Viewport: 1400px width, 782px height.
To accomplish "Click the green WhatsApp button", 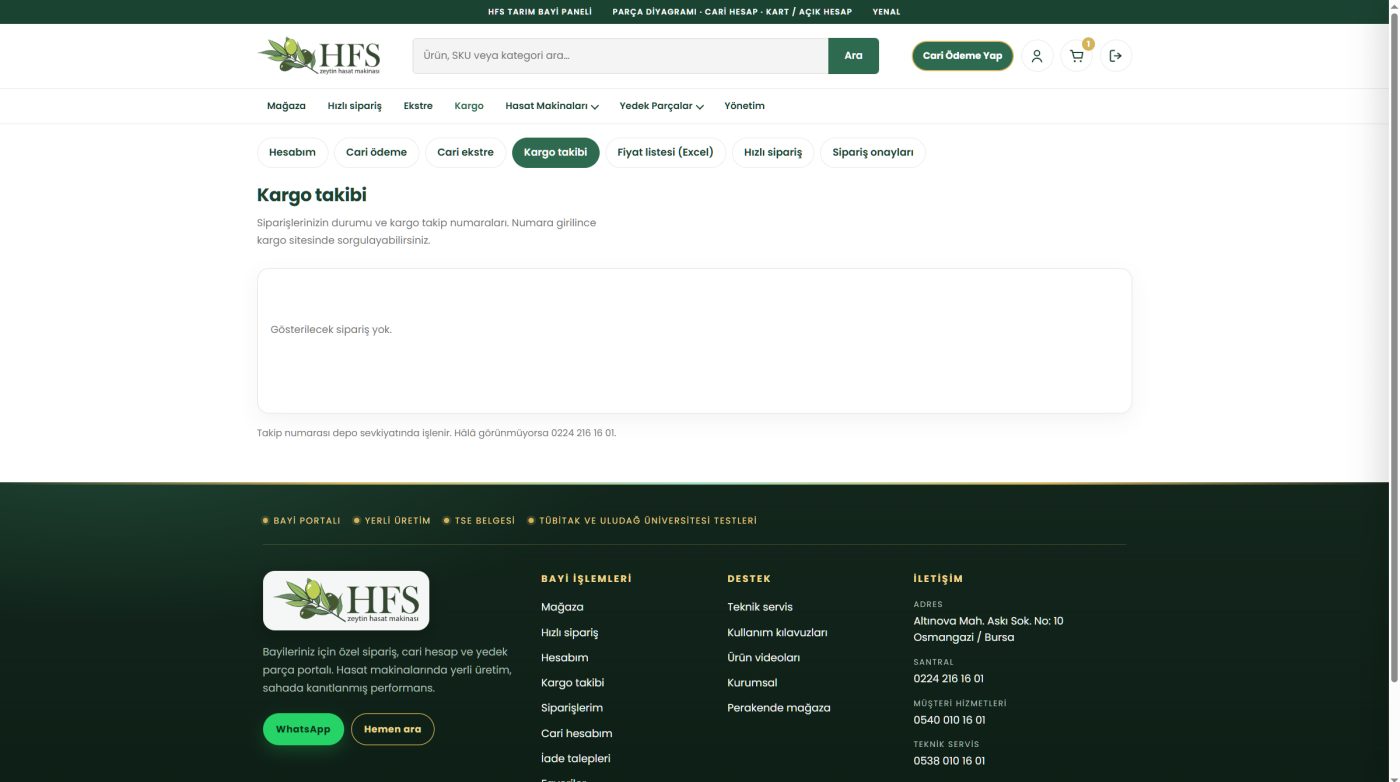I will coord(303,729).
